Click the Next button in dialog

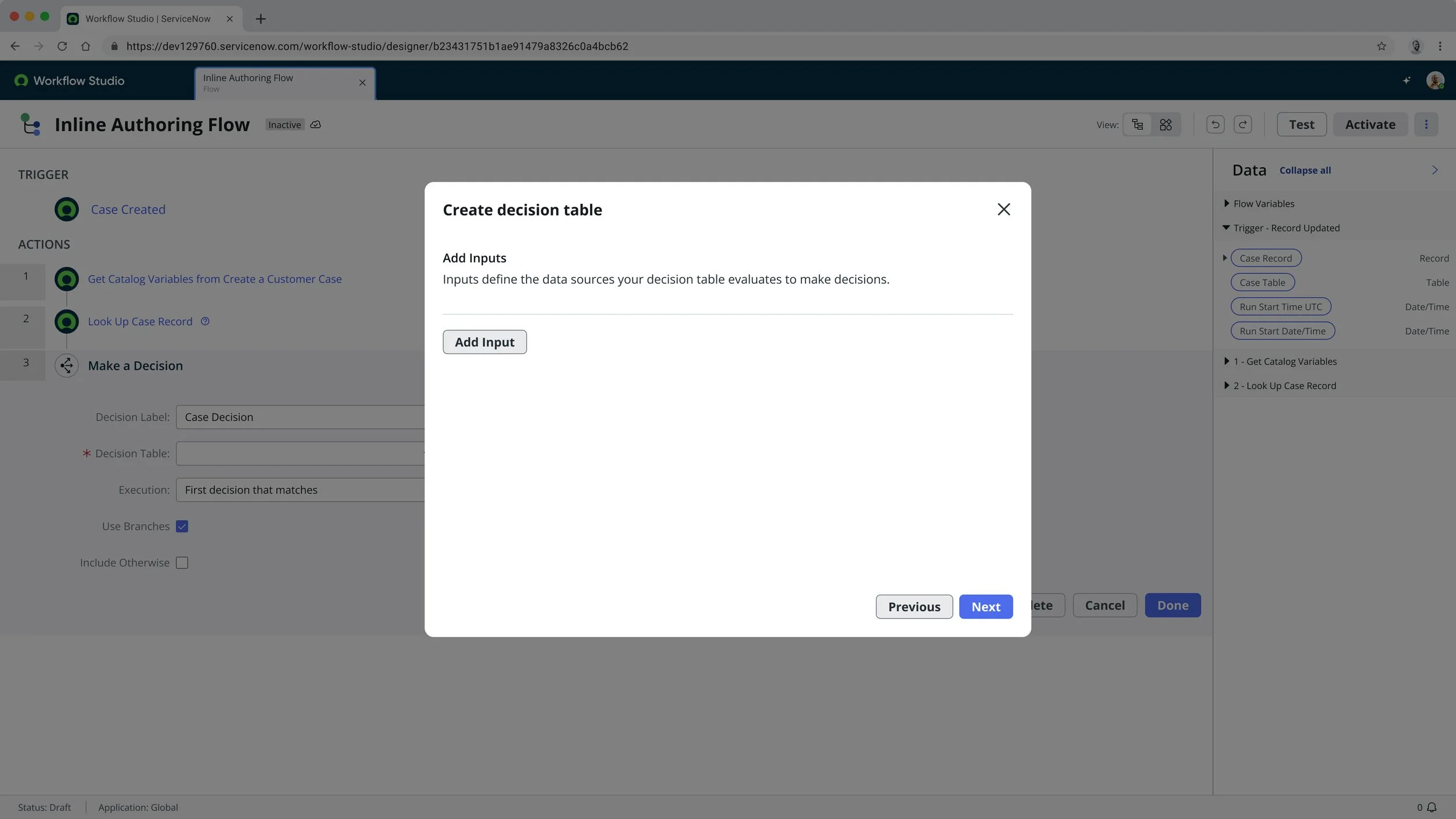pyautogui.click(x=985, y=606)
